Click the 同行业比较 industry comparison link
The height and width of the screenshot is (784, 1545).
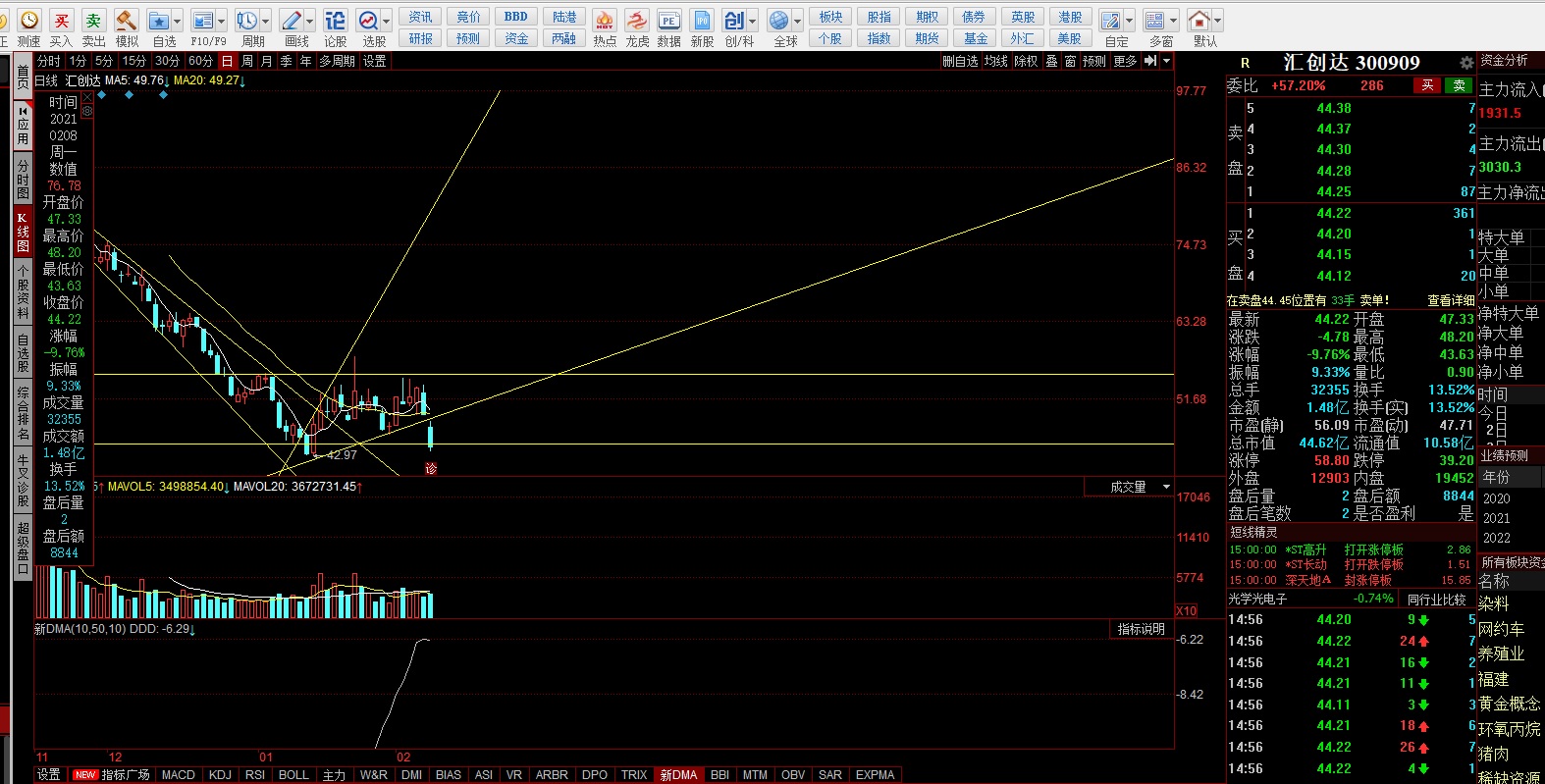coord(1436,599)
